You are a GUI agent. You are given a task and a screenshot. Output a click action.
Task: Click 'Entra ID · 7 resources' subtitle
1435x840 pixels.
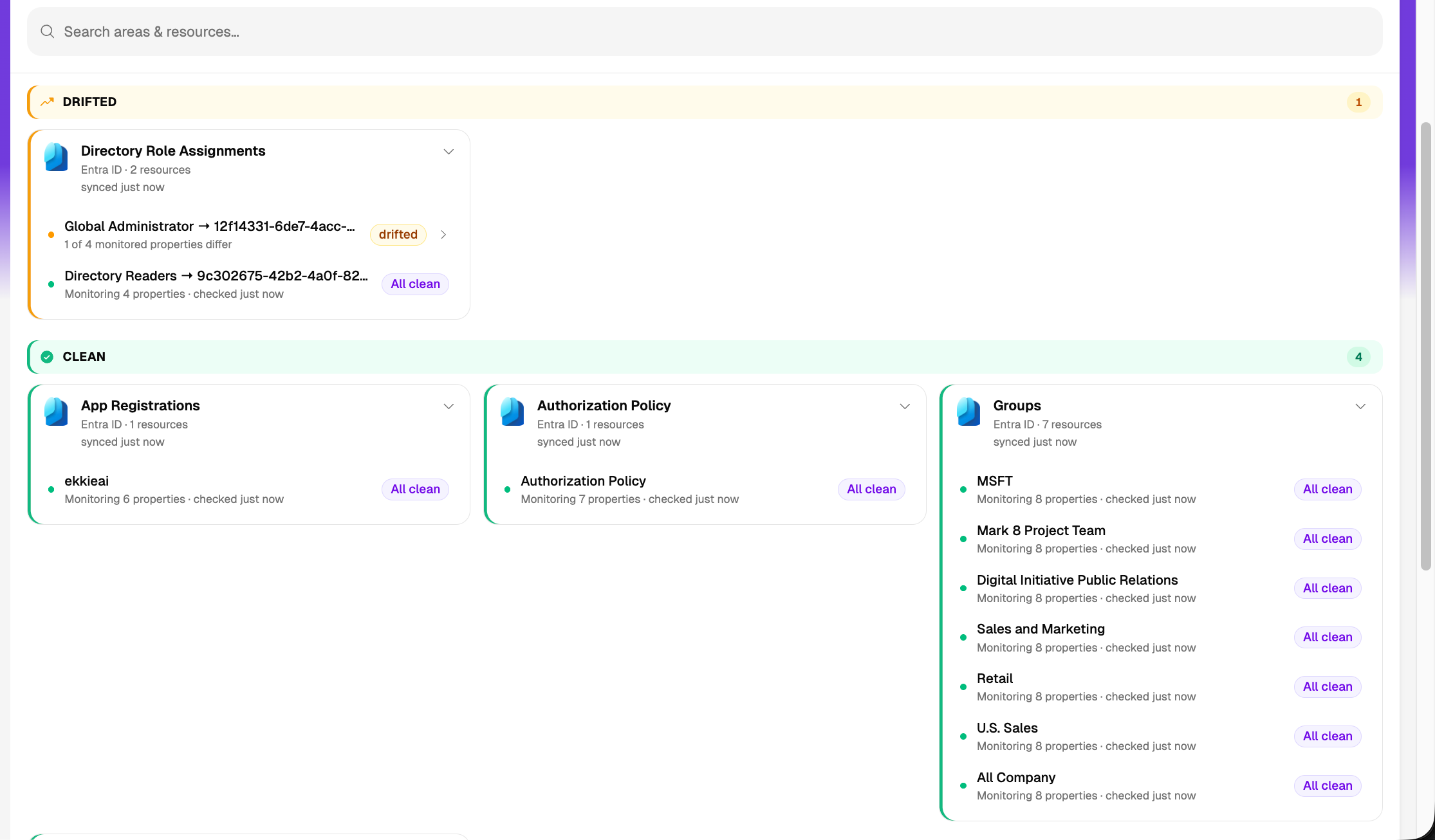(1048, 425)
